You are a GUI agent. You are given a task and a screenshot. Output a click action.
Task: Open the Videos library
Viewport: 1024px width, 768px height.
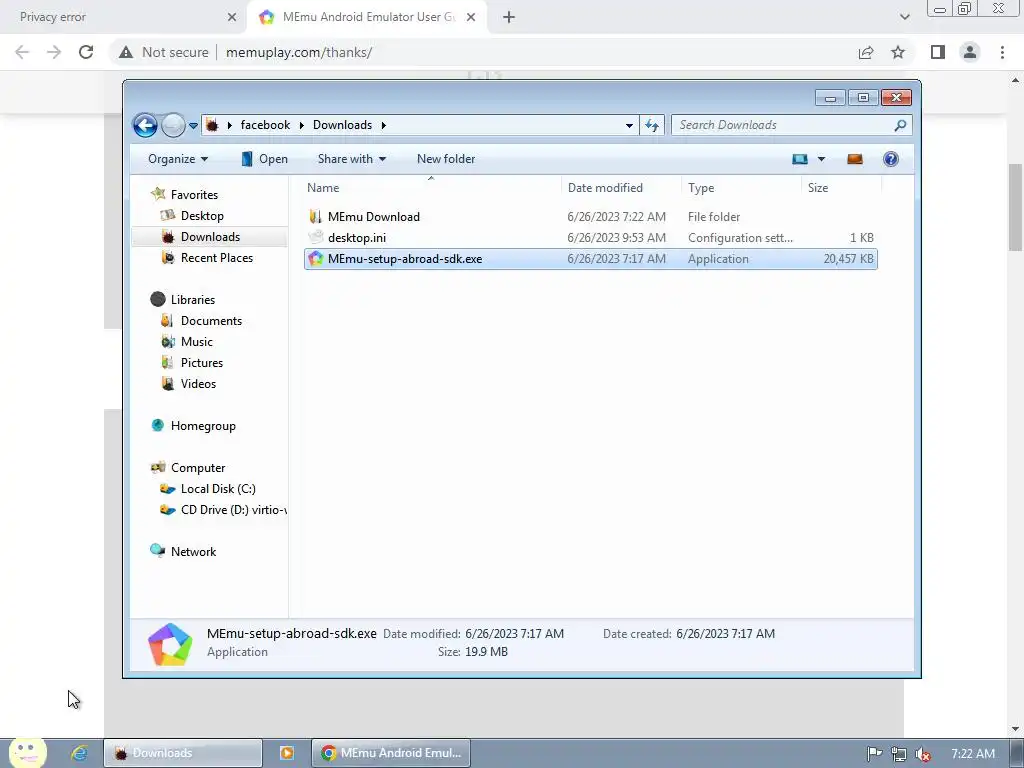pyautogui.click(x=198, y=383)
